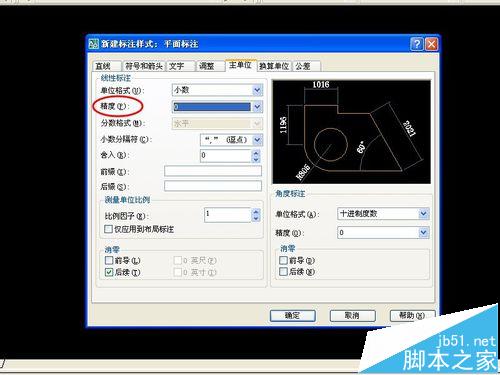Decrease the 比例因子 with down arrow
The width and height of the screenshot is (500, 375).
pos(256,218)
